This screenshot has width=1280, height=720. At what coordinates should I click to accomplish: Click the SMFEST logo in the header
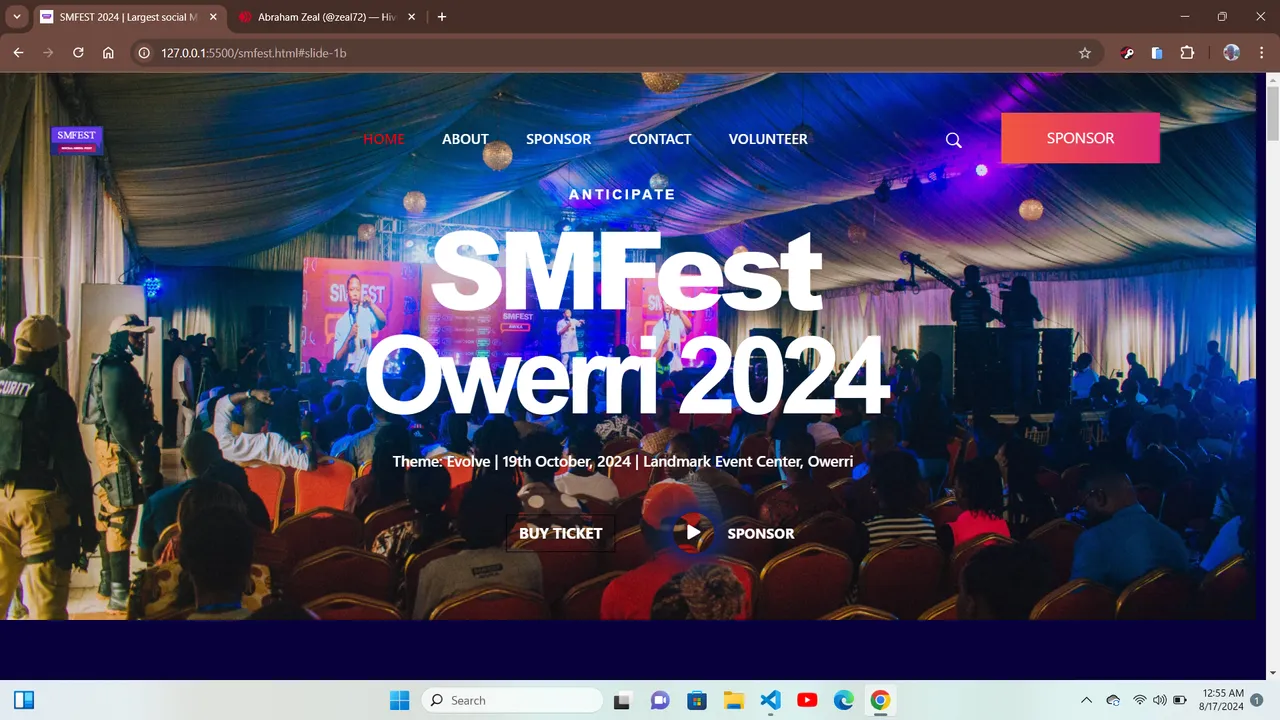coord(77,140)
